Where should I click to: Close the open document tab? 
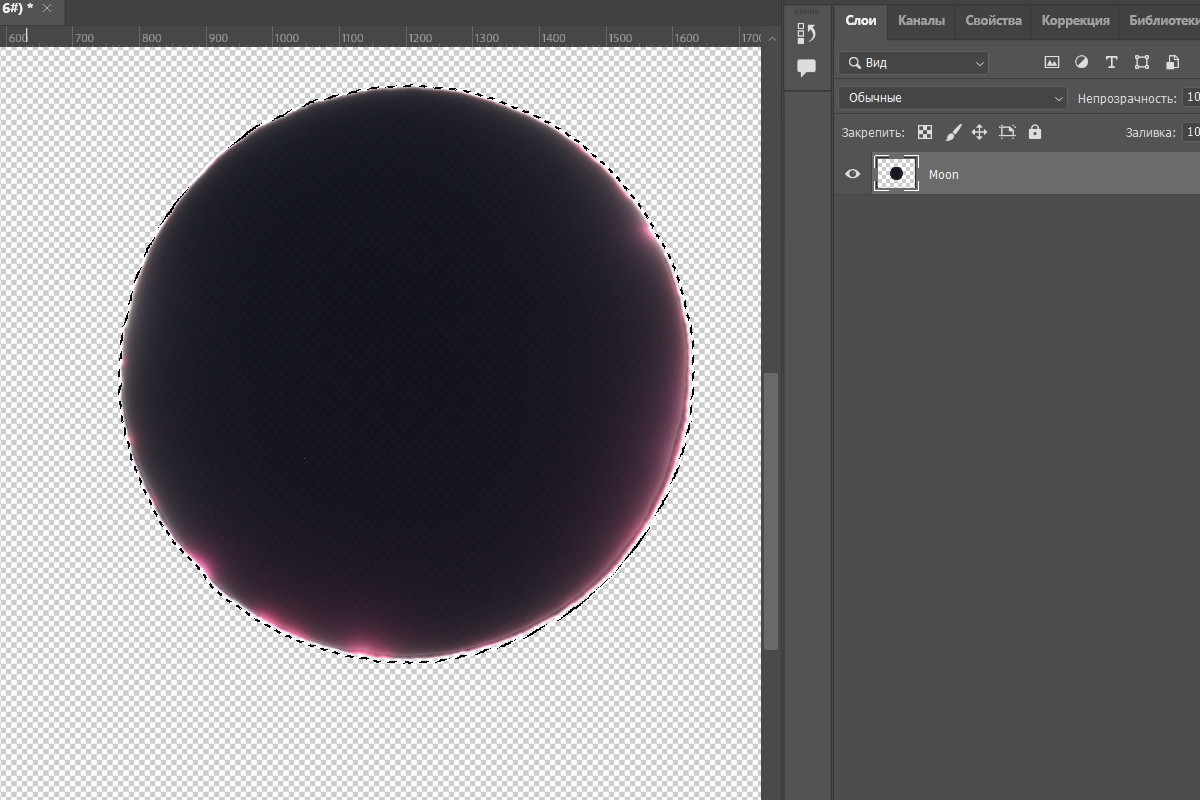(x=47, y=8)
